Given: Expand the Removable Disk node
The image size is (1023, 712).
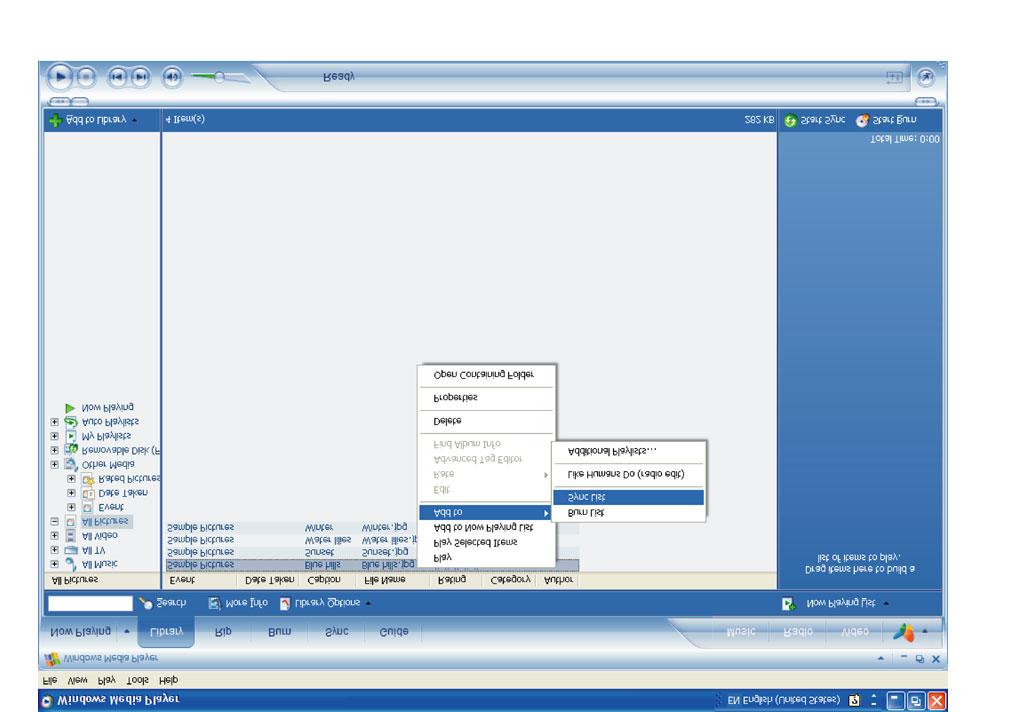Looking at the screenshot, I should click(55, 450).
